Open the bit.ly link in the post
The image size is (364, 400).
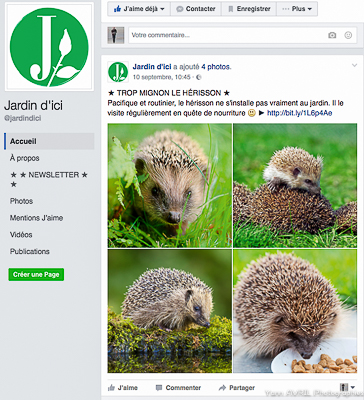coord(300,113)
